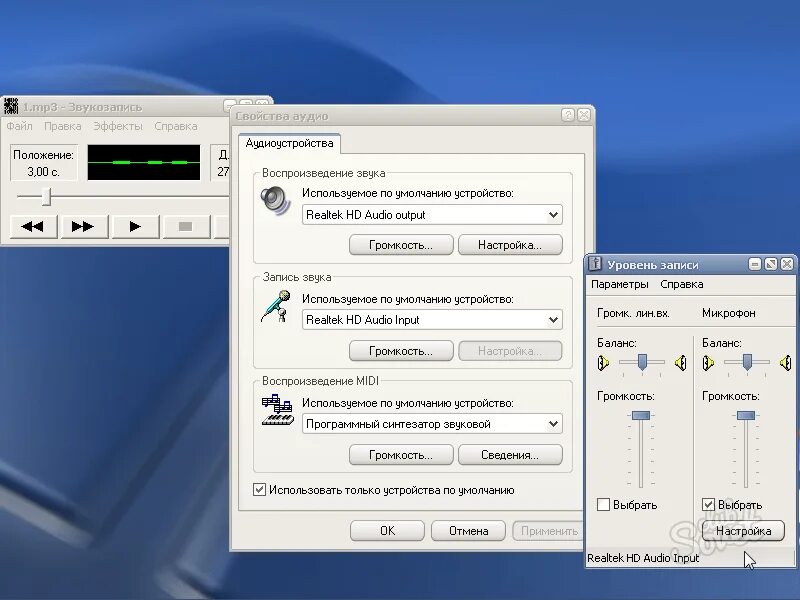Play the recording in Звукозапись
The height and width of the screenshot is (600, 800).
(135, 227)
